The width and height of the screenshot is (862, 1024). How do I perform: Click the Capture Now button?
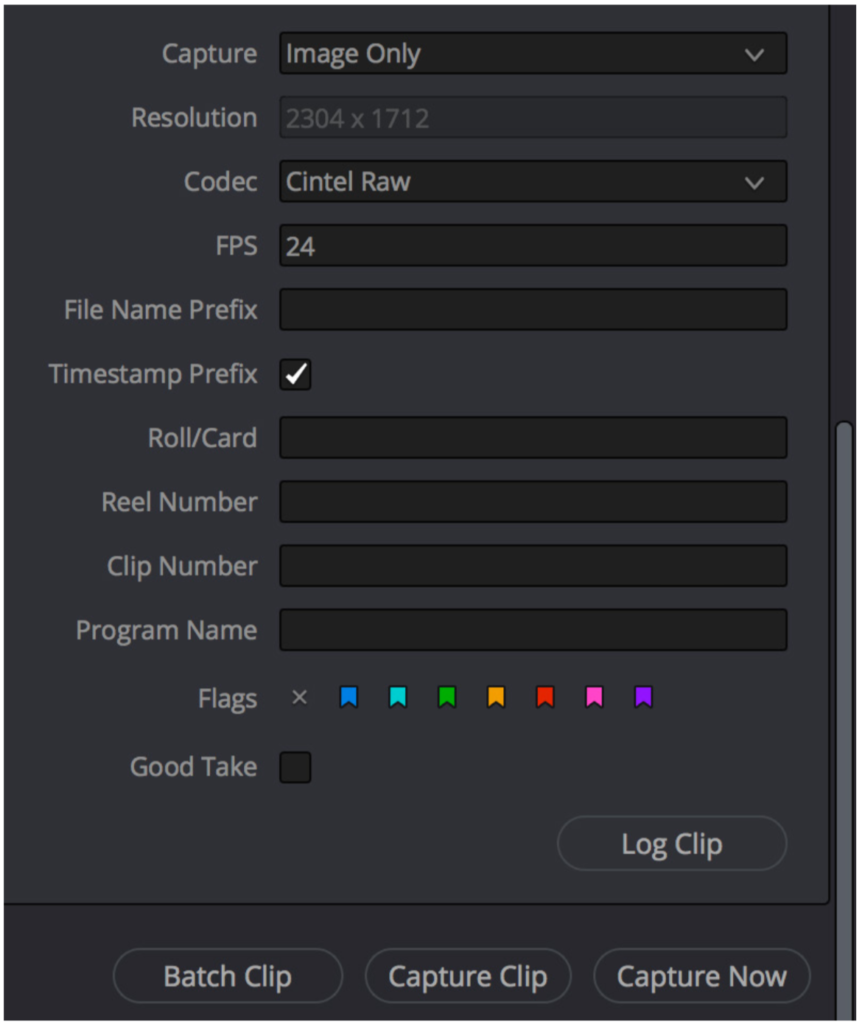point(702,976)
